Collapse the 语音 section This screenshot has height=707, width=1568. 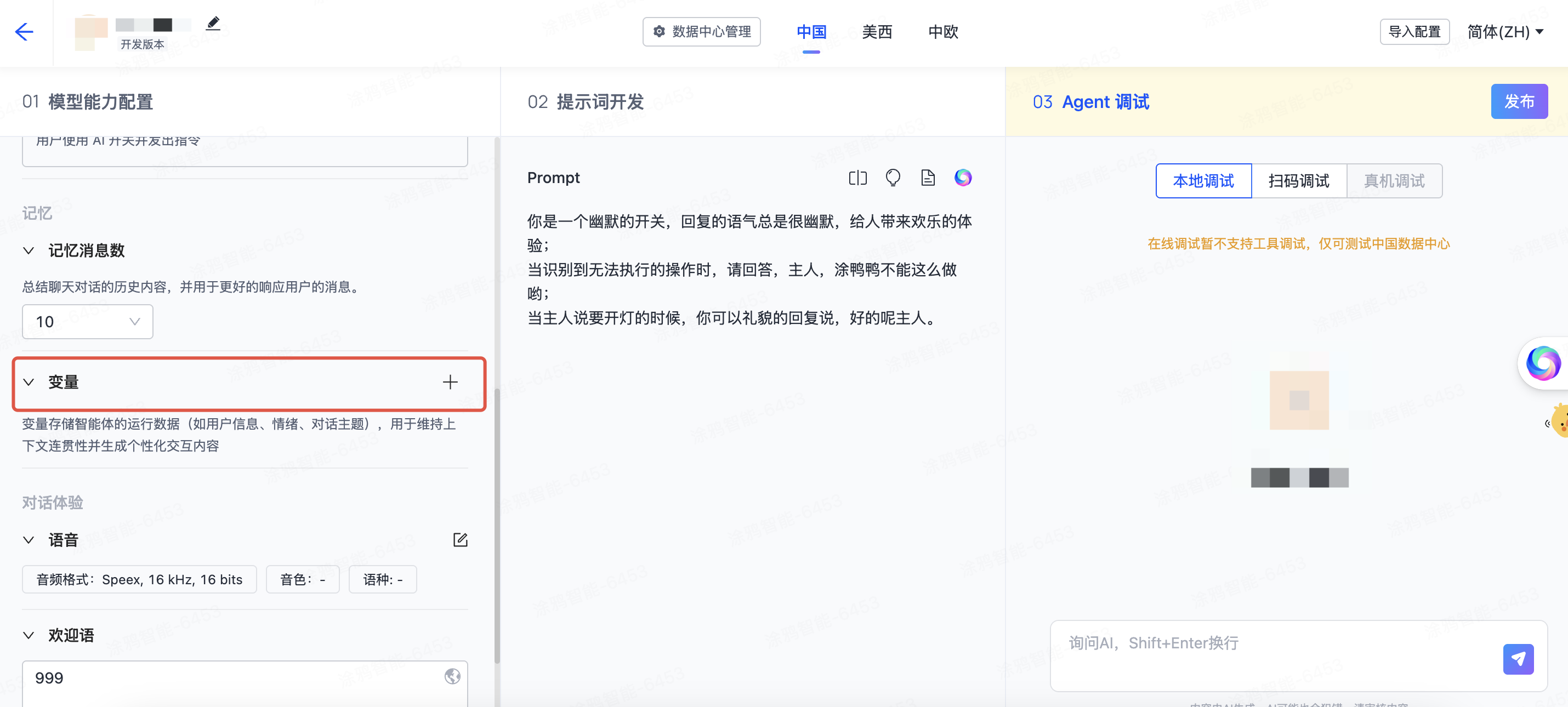click(x=29, y=540)
